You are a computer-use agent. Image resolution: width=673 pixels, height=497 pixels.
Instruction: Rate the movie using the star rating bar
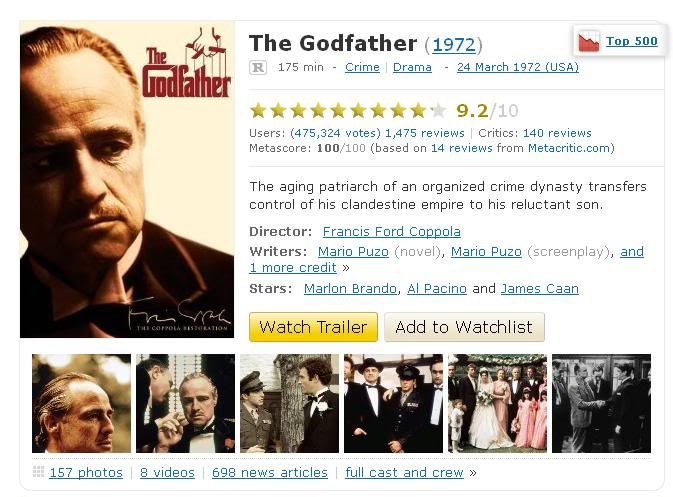[x=348, y=110]
